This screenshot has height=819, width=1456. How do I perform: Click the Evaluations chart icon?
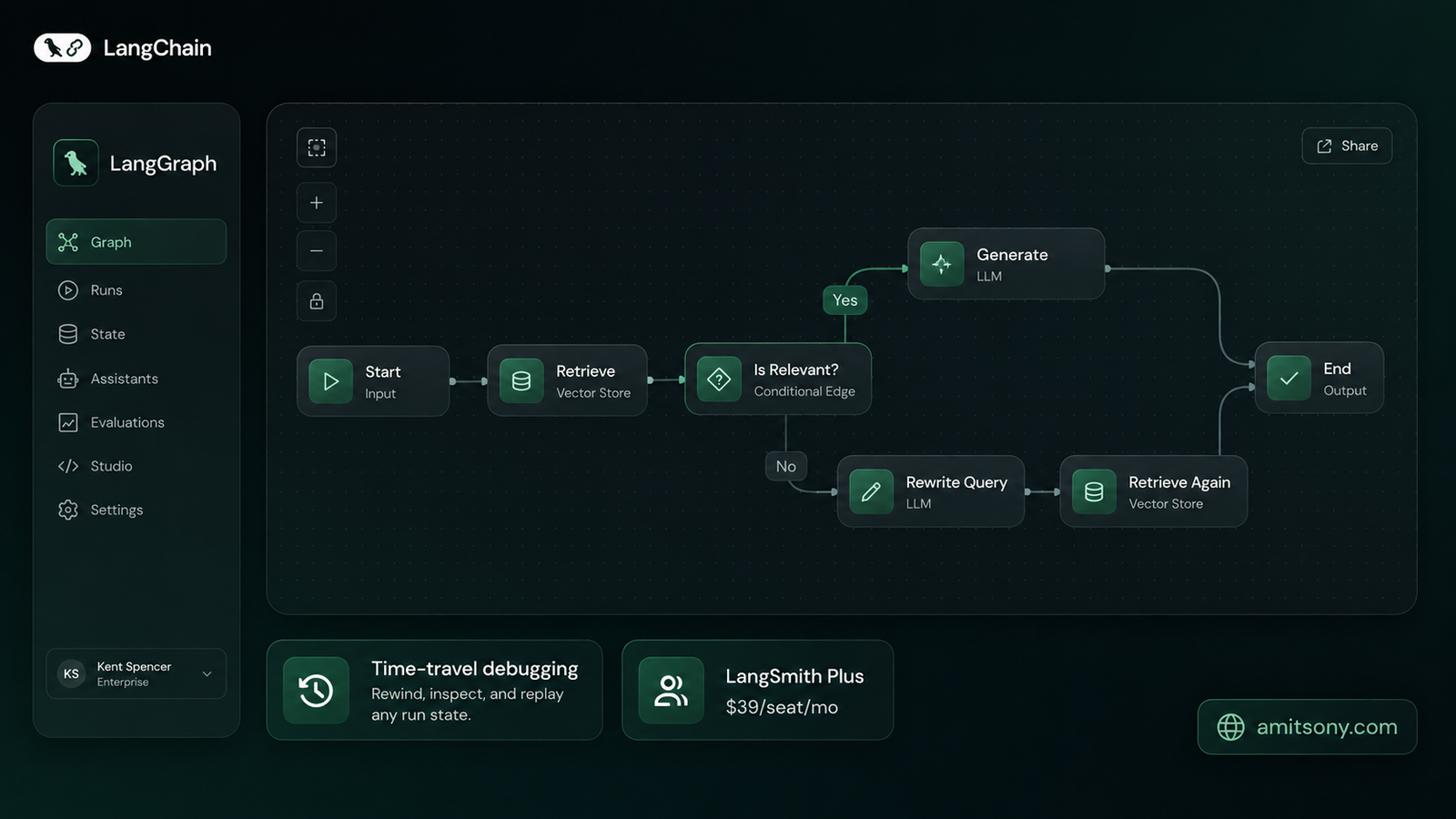68,422
